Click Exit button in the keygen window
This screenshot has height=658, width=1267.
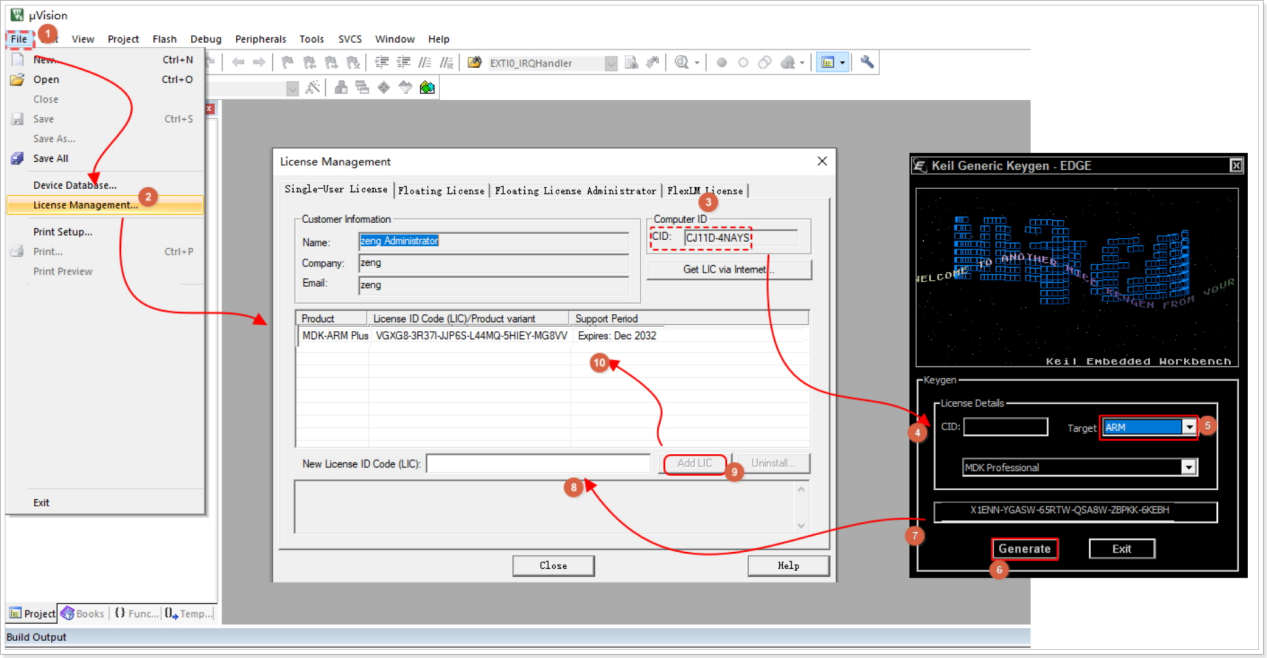[x=1122, y=548]
